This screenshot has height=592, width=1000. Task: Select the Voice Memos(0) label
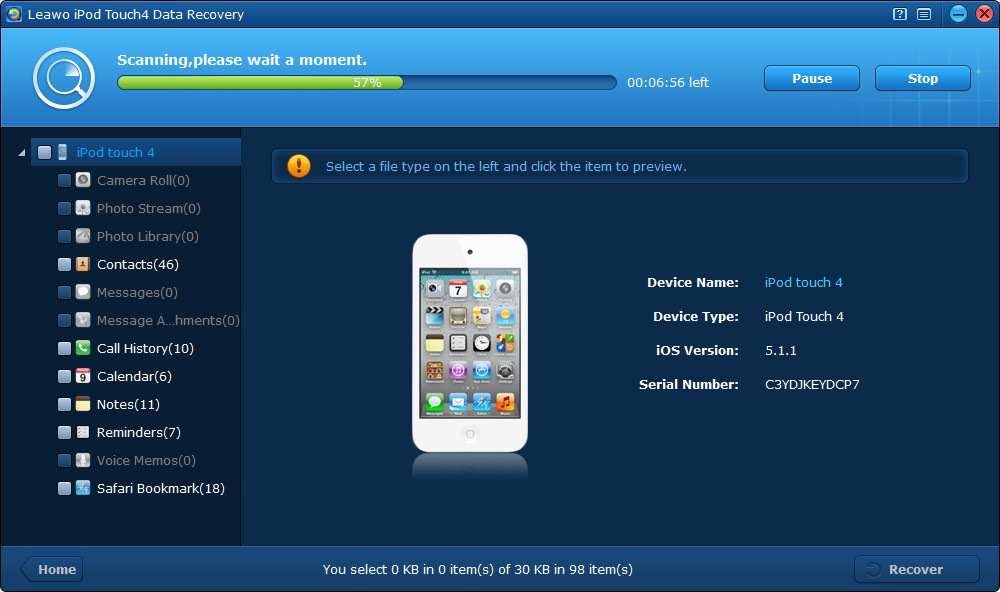146,461
